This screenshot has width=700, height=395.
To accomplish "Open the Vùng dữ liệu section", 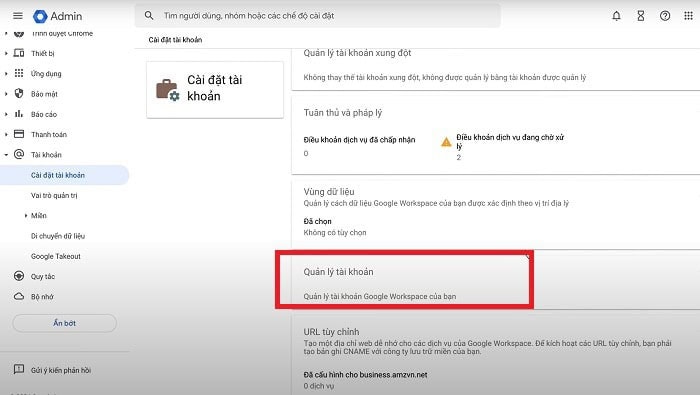I will 329,191.
